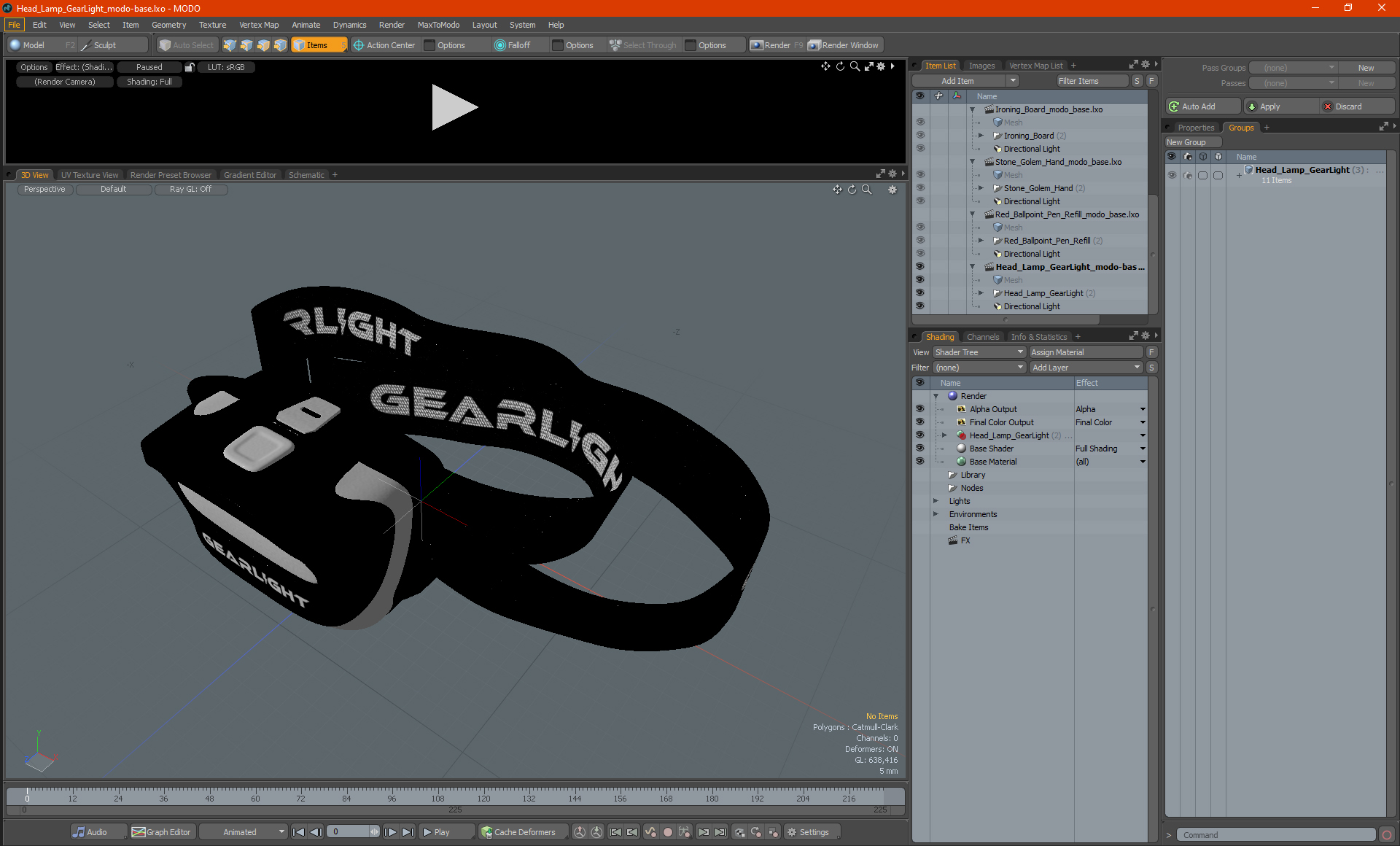Open the Texture menu
The height and width of the screenshot is (846, 1400).
pyautogui.click(x=213, y=25)
